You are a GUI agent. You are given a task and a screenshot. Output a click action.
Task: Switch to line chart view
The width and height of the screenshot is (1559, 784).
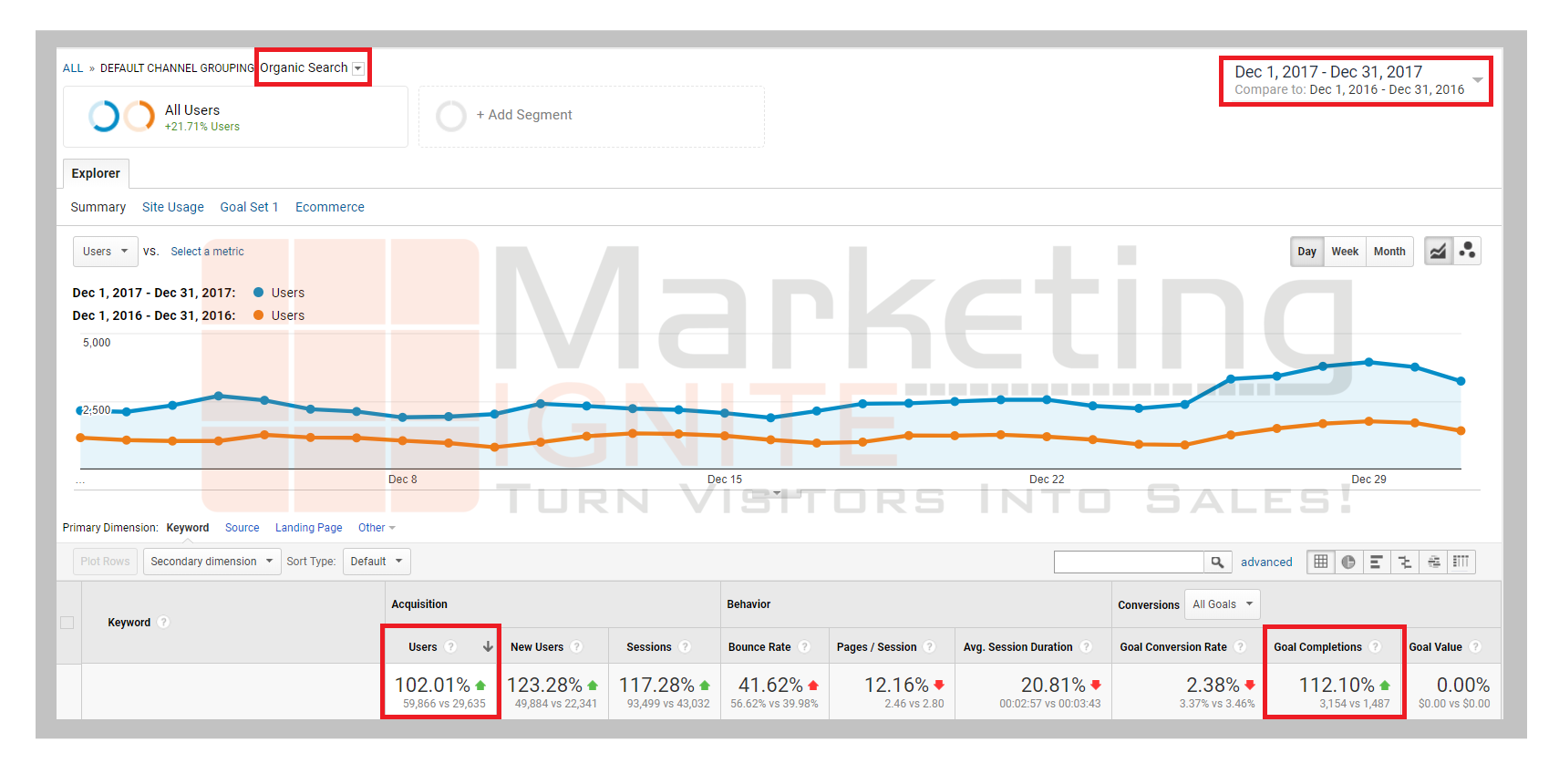[1438, 252]
